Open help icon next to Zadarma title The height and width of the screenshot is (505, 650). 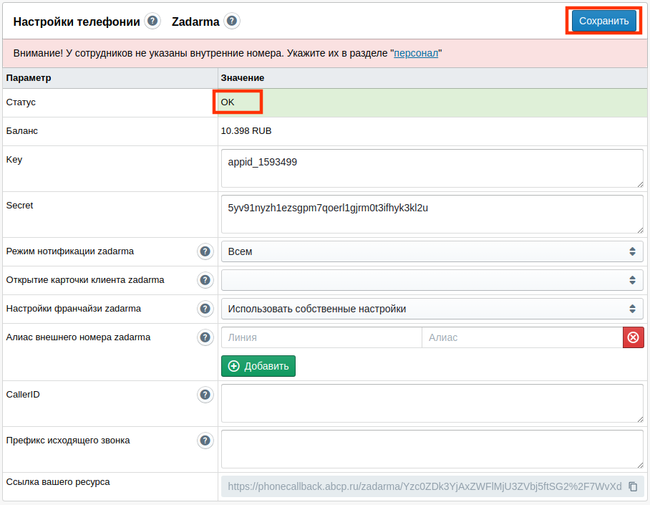coord(232,21)
